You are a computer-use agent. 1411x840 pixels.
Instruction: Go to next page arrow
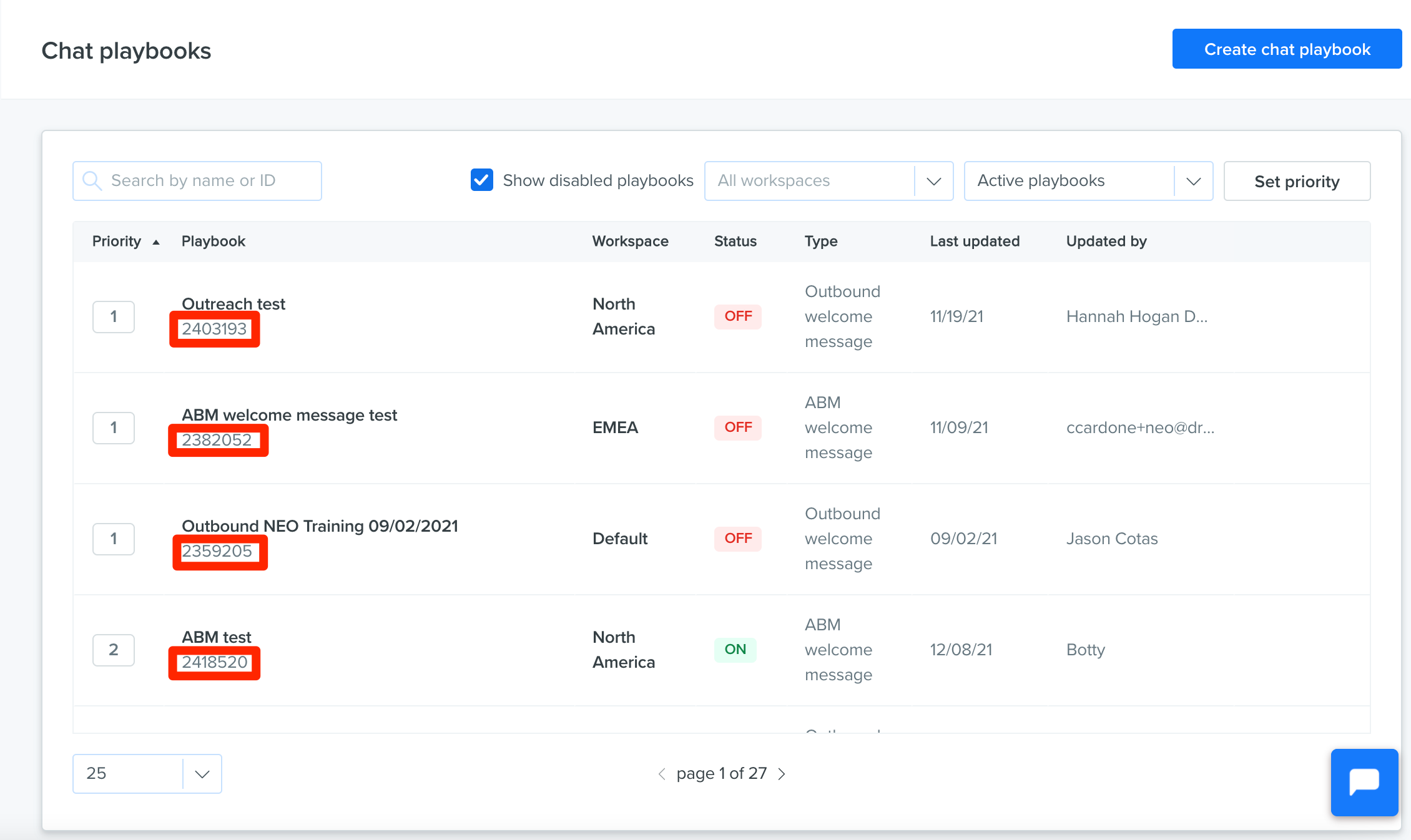(x=782, y=774)
